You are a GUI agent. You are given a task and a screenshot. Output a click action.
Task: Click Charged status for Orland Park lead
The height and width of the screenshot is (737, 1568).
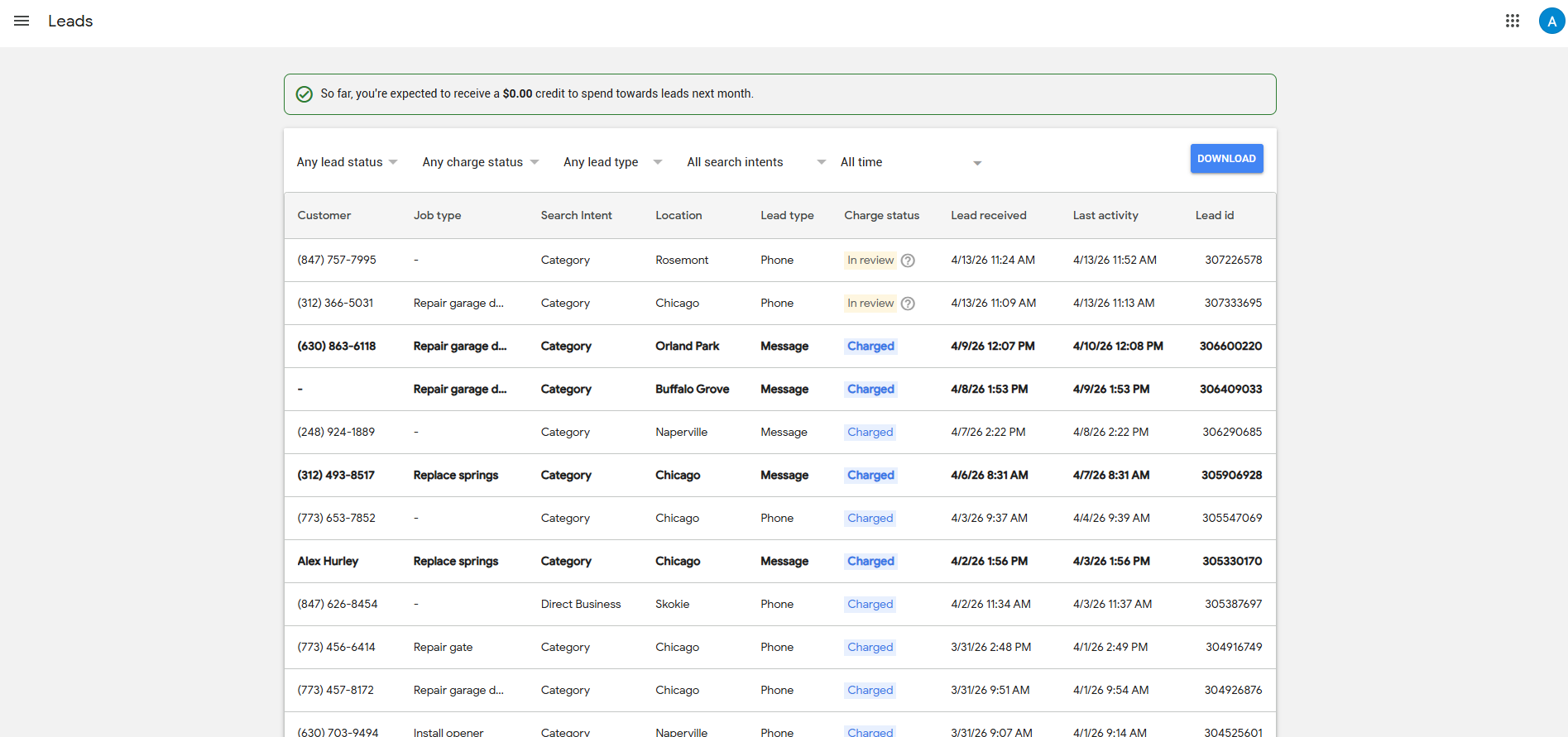click(x=870, y=346)
